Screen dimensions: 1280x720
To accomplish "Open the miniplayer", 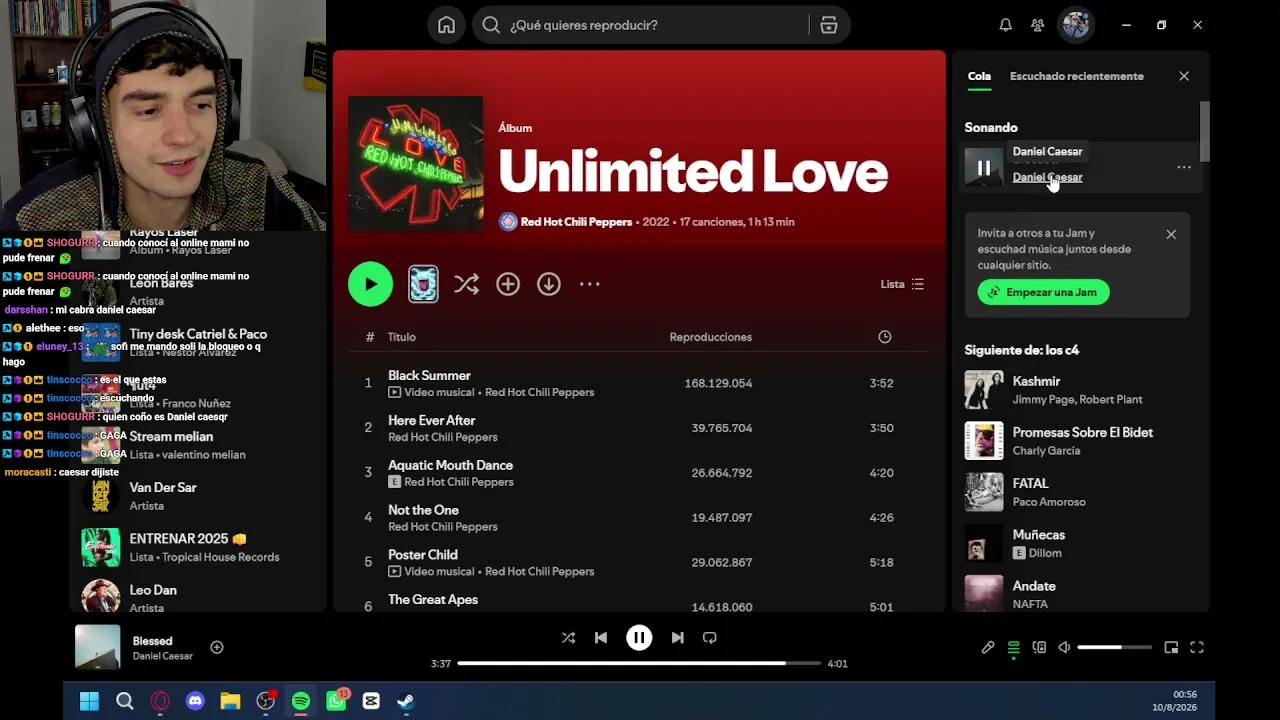I will point(1171,648).
